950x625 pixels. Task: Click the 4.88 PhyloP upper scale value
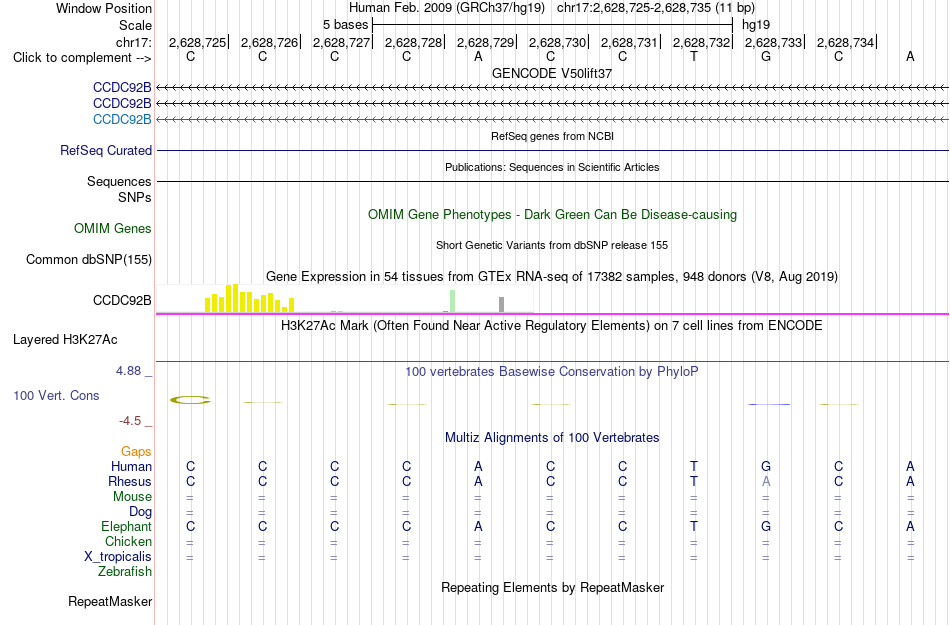tap(128, 371)
